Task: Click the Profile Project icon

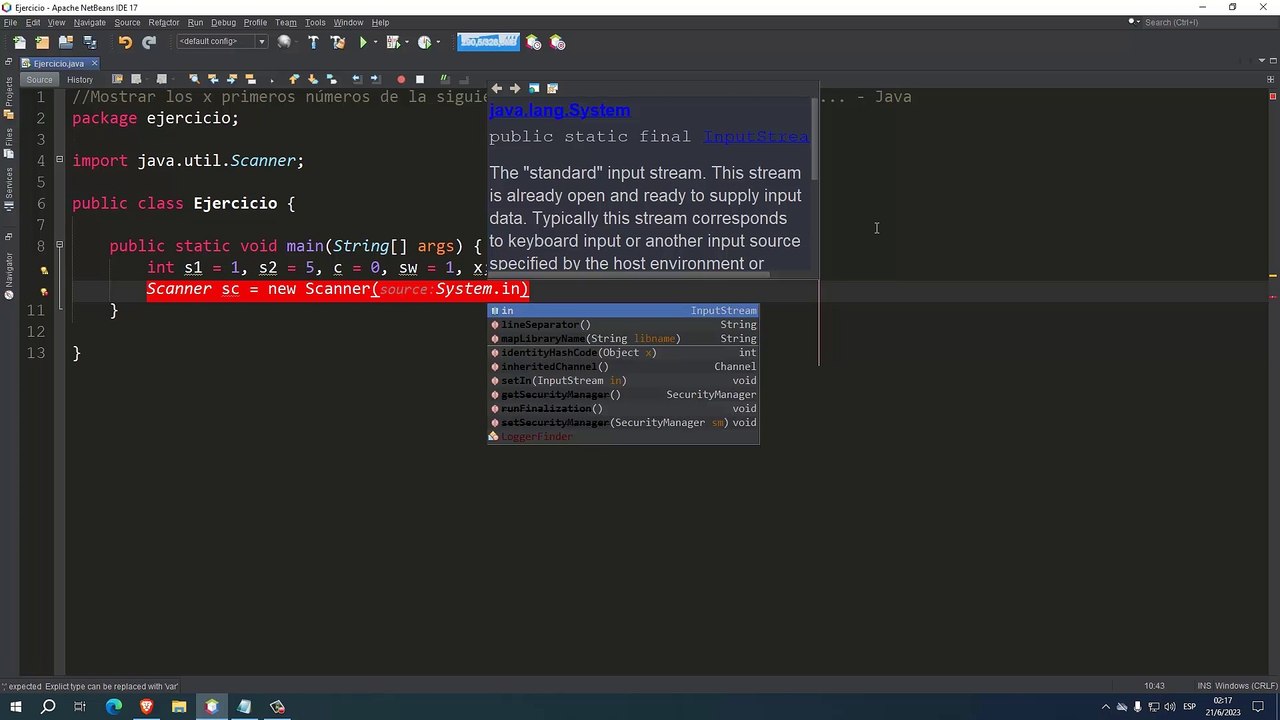Action: click(424, 42)
